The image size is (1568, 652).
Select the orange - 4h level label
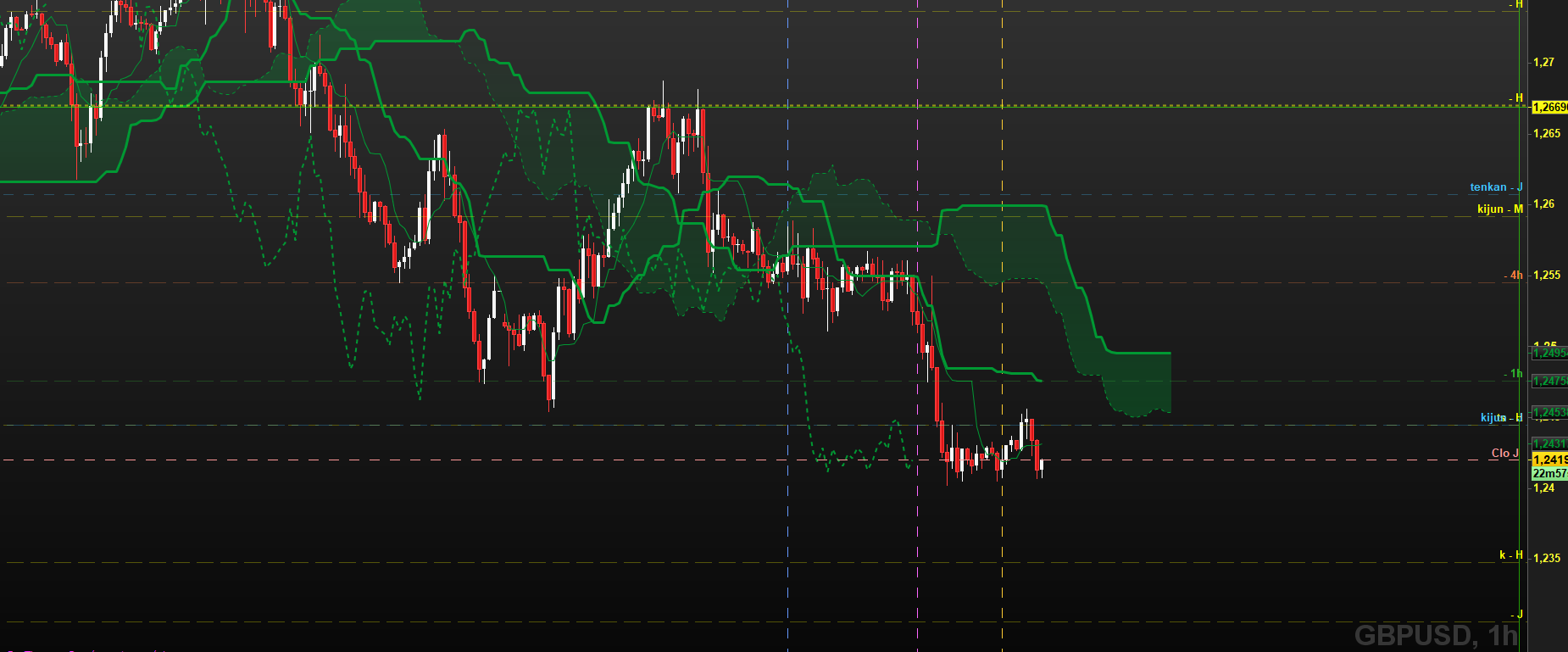pyautogui.click(x=1514, y=275)
